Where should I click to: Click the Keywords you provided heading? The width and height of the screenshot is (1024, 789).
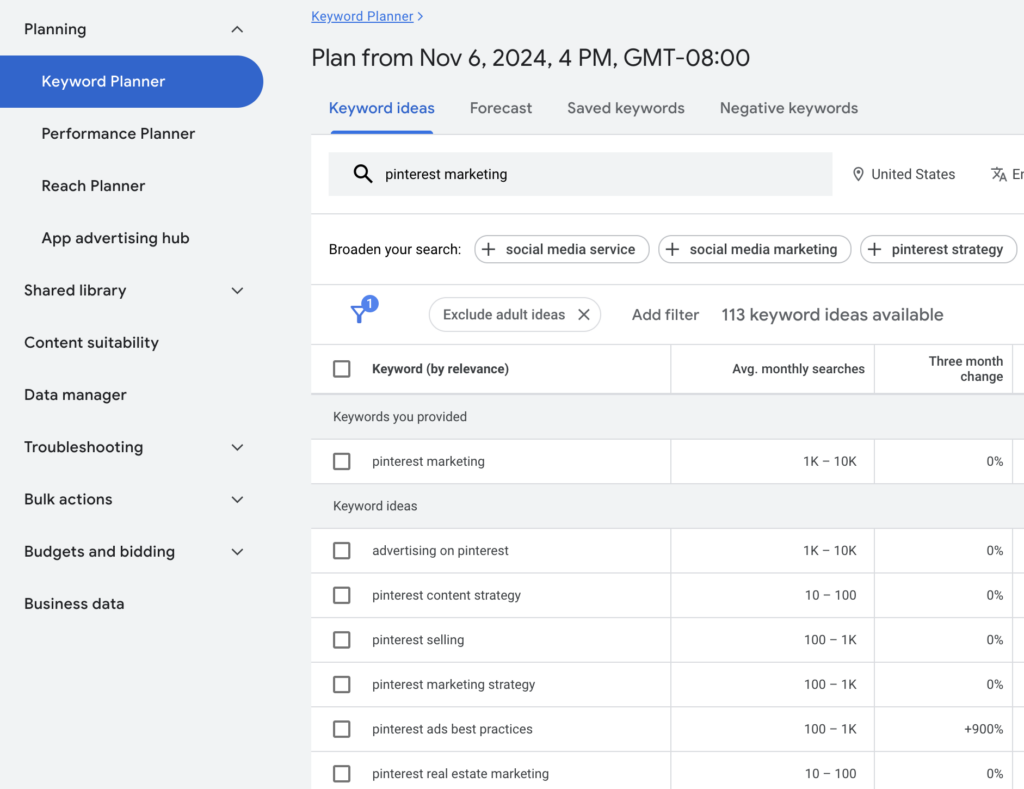[400, 417]
